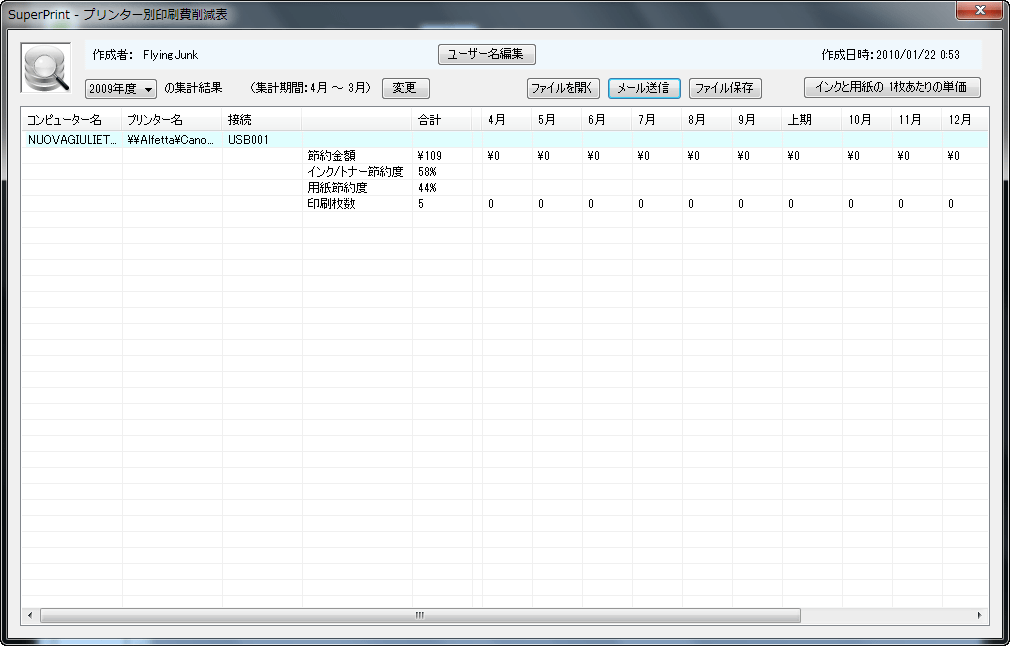Image resolution: width=1010 pixels, height=646 pixels.
Task: Click the メール送信 button
Action: 644,88
